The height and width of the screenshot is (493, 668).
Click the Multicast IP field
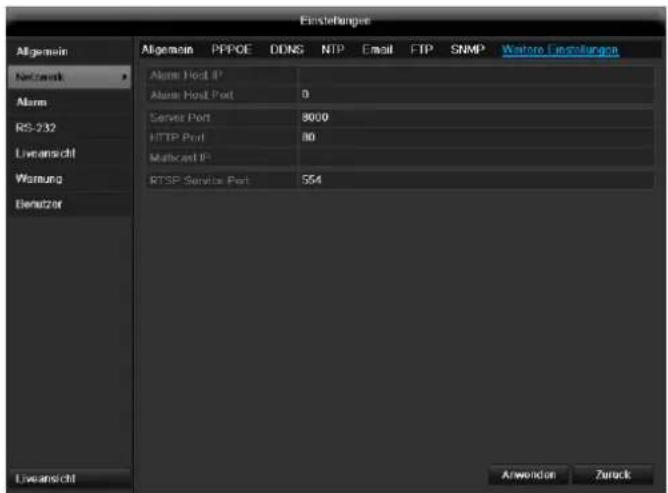coord(475,157)
